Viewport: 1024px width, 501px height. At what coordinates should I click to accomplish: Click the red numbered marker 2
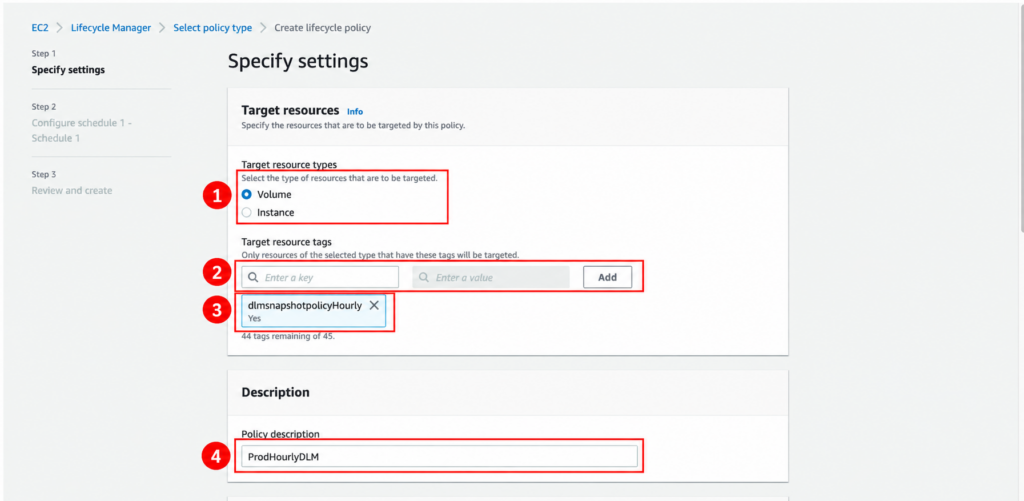pos(217,274)
